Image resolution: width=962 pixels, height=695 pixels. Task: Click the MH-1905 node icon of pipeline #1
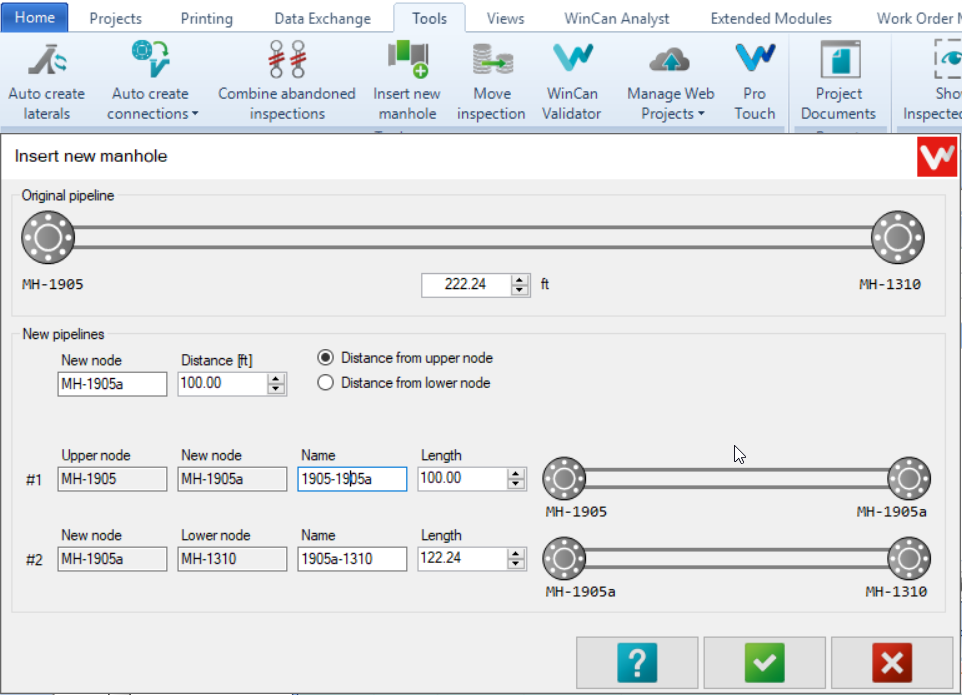click(564, 478)
